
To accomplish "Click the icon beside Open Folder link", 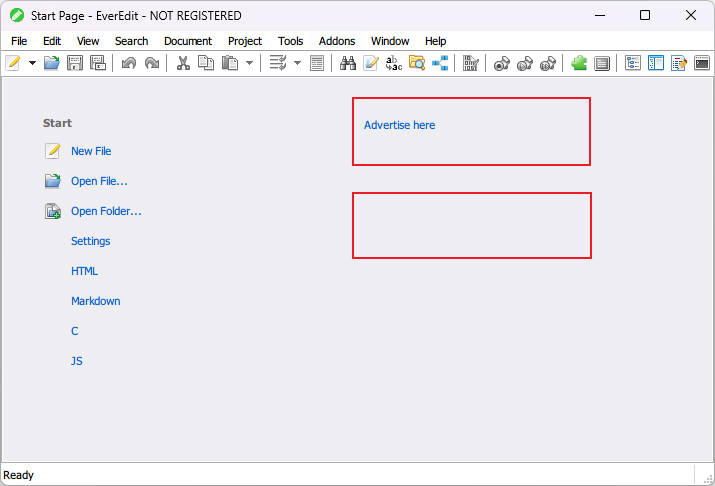I will [x=52, y=211].
